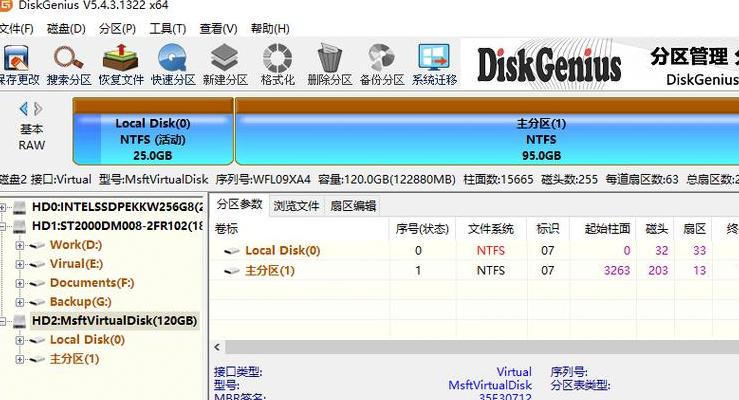Expand Local Disk(0) under HD2
The width and height of the screenshot is (739, 400).
pyautogui.click(x=19, y=340)
